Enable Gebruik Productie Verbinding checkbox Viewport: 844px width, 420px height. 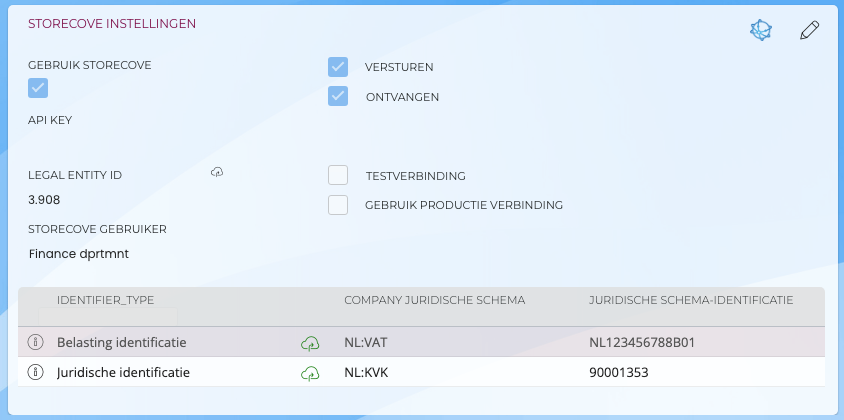point(338,205)
